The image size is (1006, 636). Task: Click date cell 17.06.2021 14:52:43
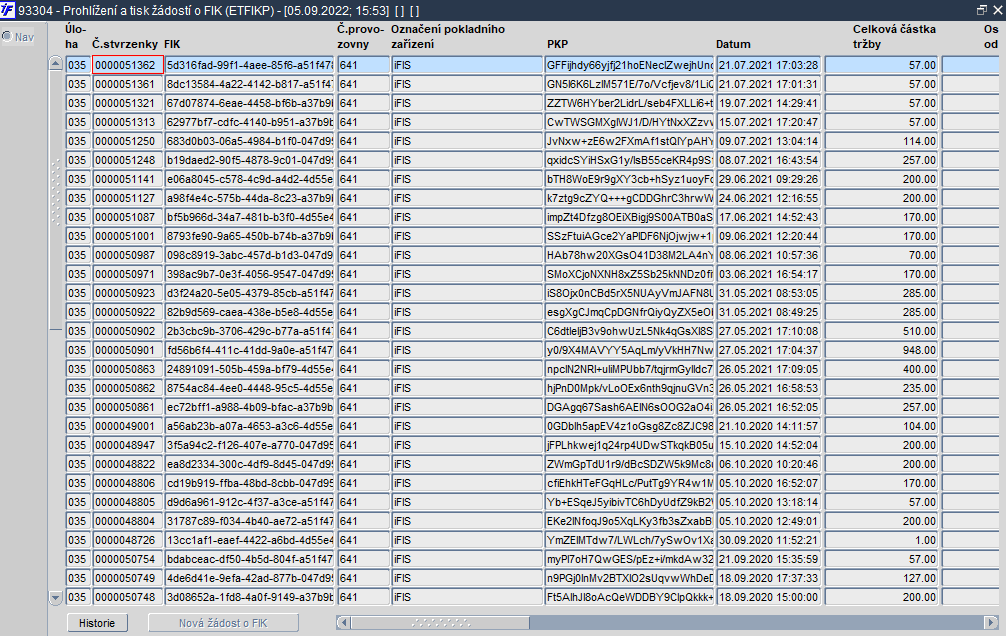pos(769,217)
